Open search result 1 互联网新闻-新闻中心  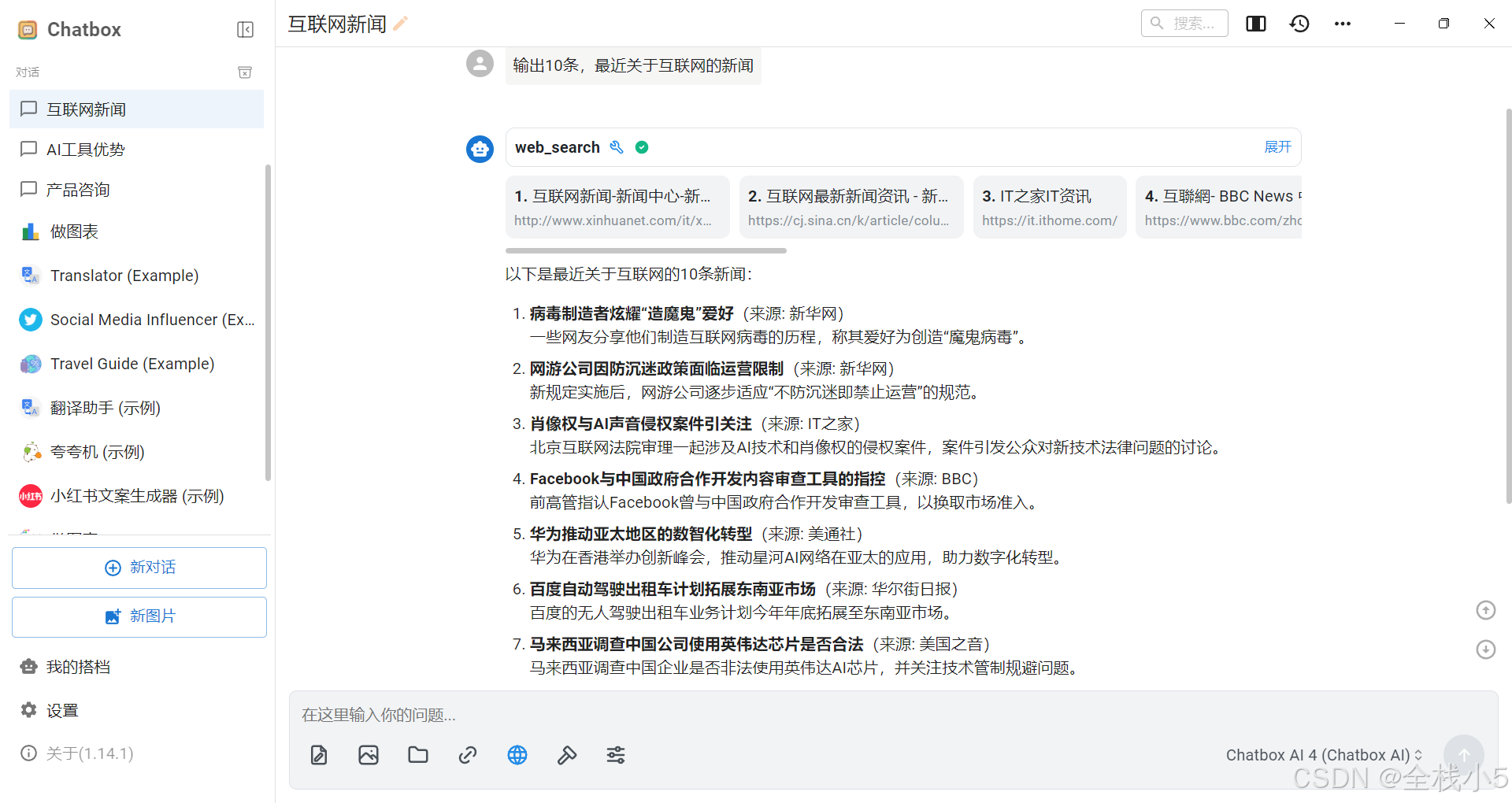617,207
